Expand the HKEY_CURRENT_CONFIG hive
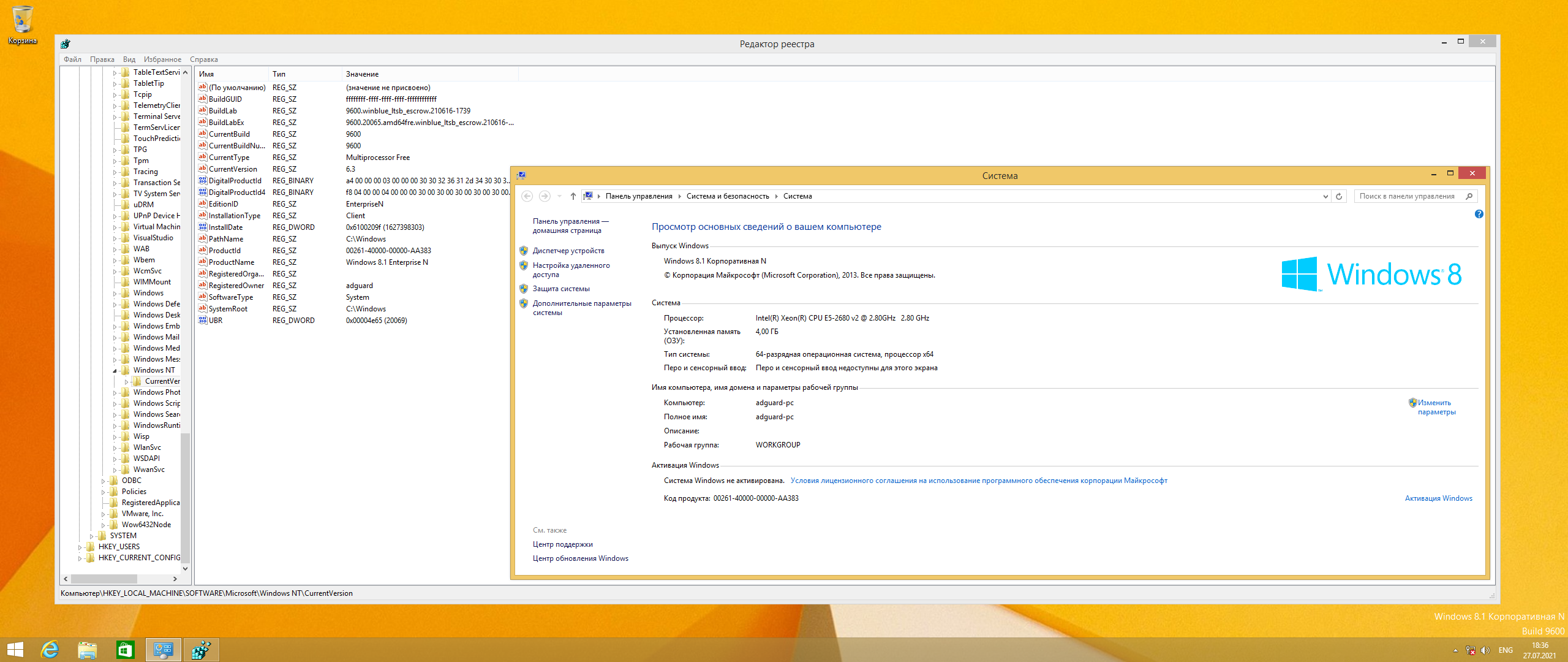Screen dimensions: 1568x662 (80, 558)
